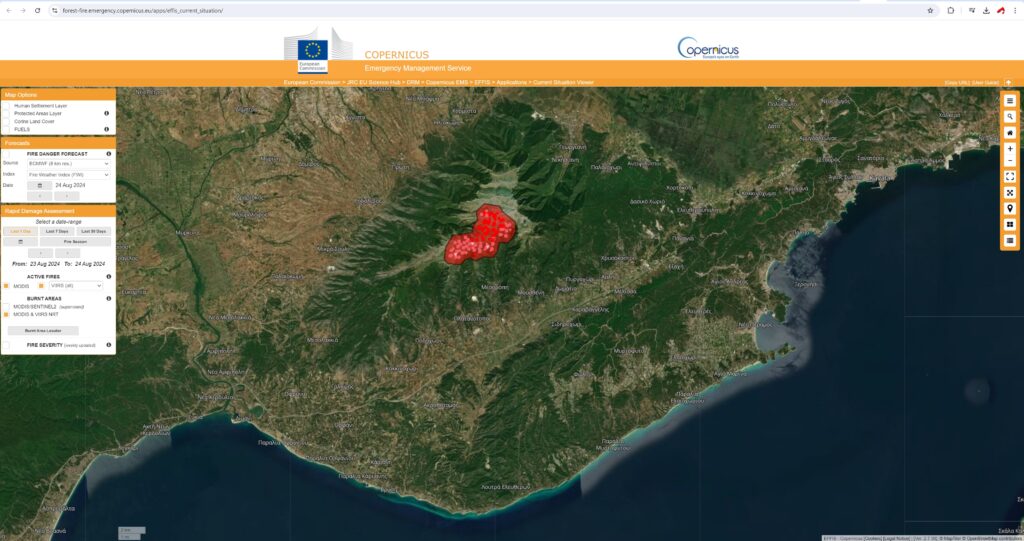Open the map layers menu icon
1024x541 pixels.
(1010, 101)
